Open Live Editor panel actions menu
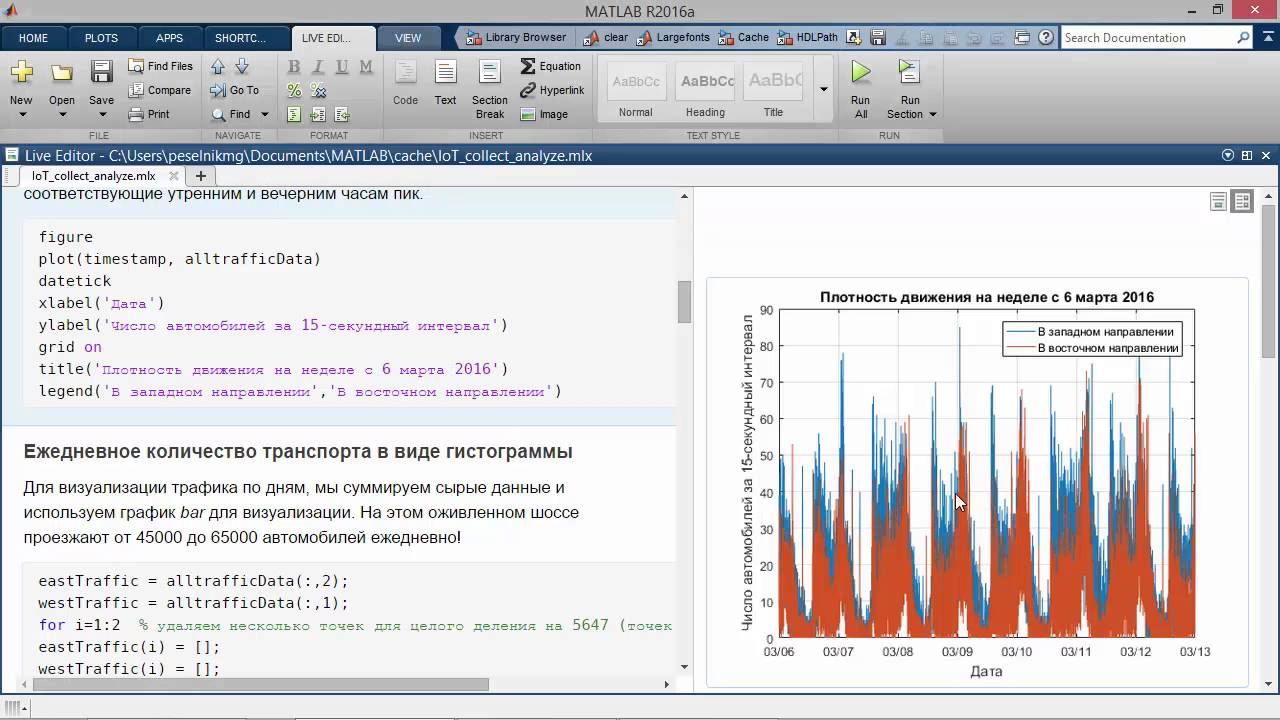 1228,156
